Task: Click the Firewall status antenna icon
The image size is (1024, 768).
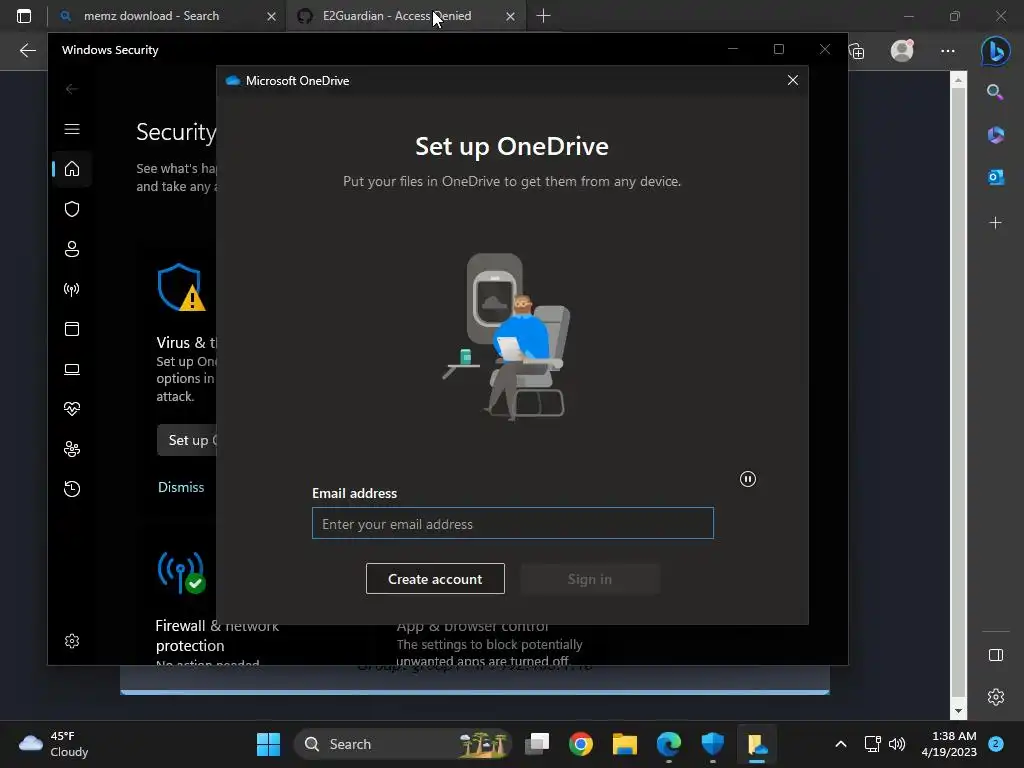Action: [181, 573]
